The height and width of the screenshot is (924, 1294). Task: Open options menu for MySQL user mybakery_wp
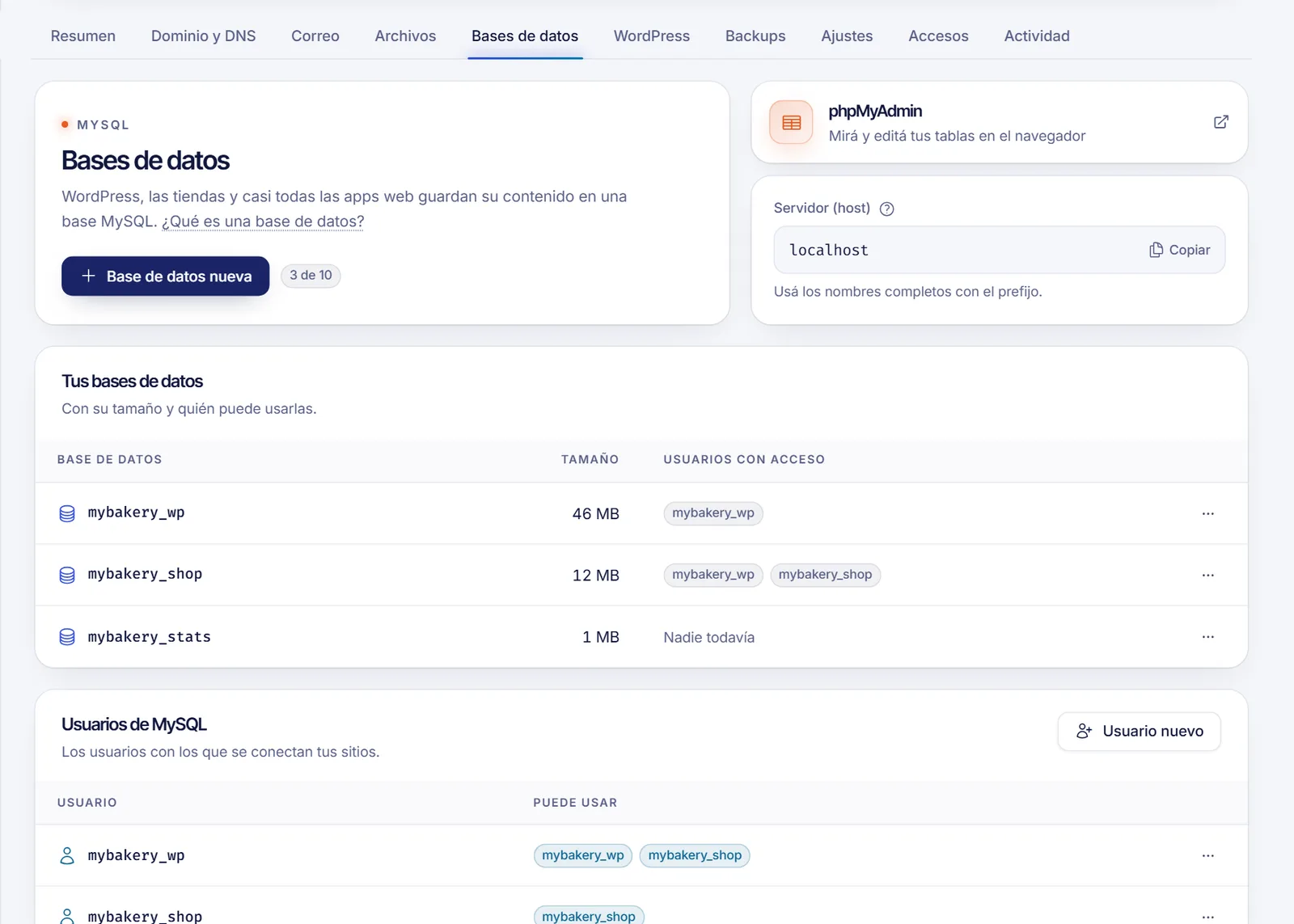(1207, 855)
